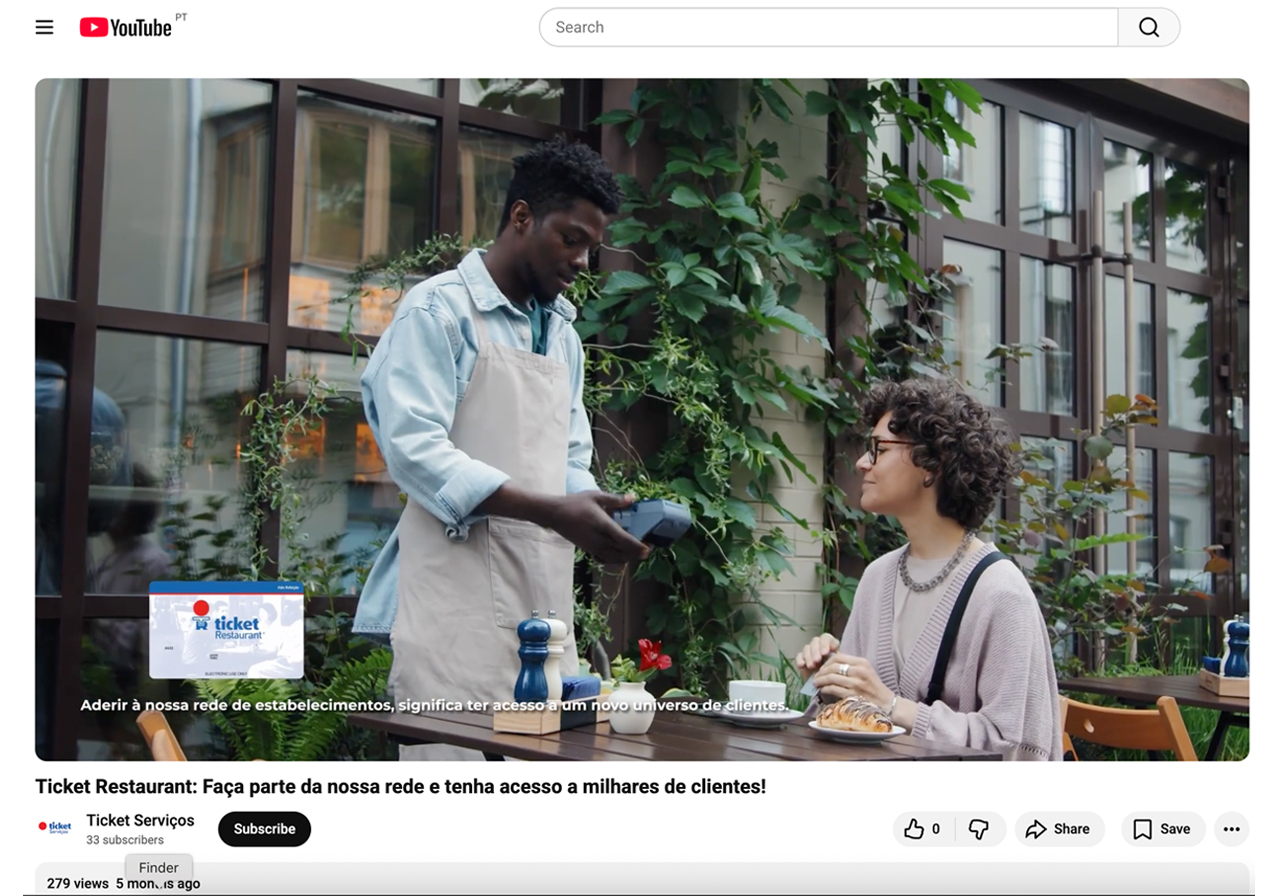Click the video player frame
Screen dimensions: 1280x896
(x=642, y=420)
